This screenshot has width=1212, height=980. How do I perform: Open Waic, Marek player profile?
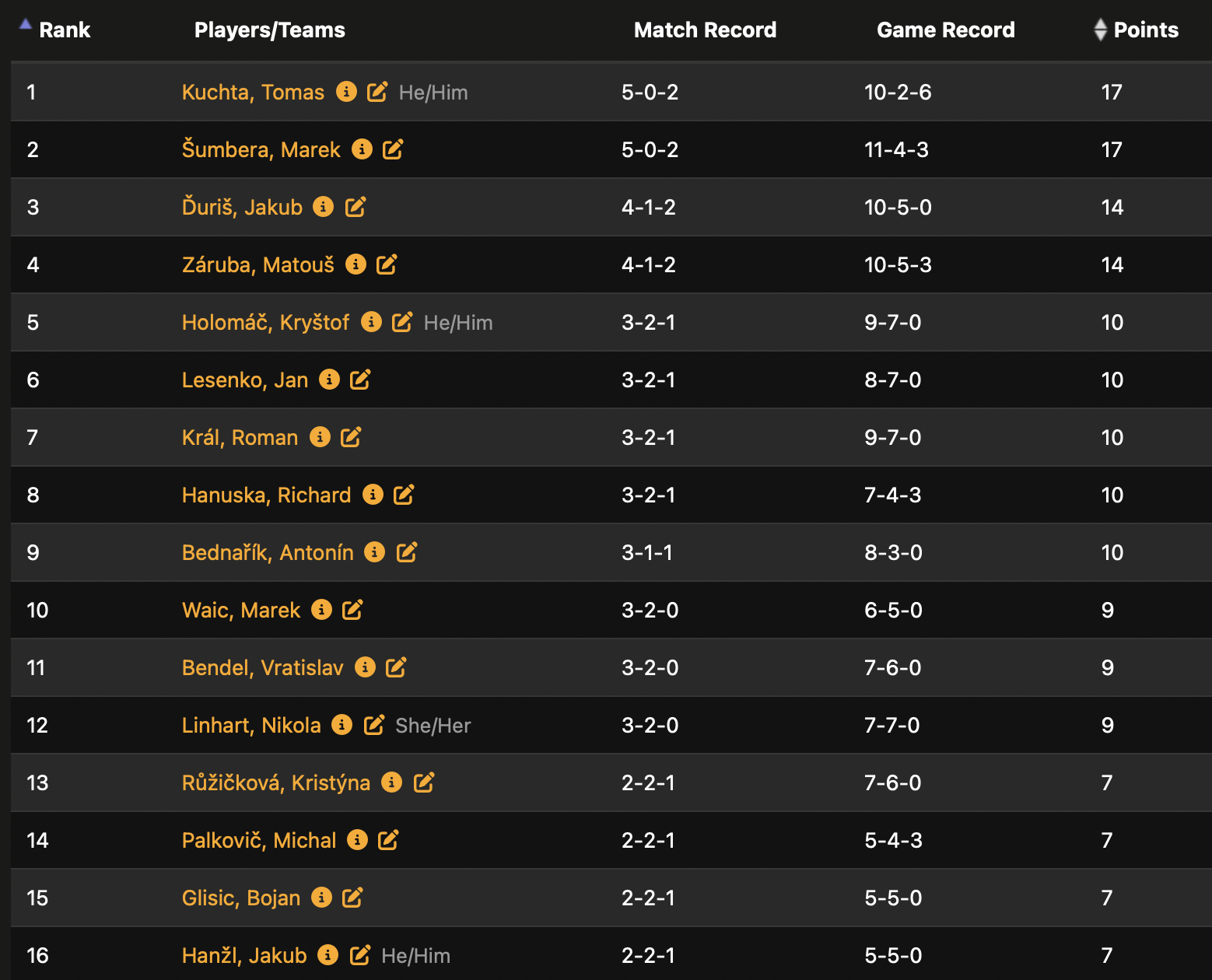pos(241,610)
